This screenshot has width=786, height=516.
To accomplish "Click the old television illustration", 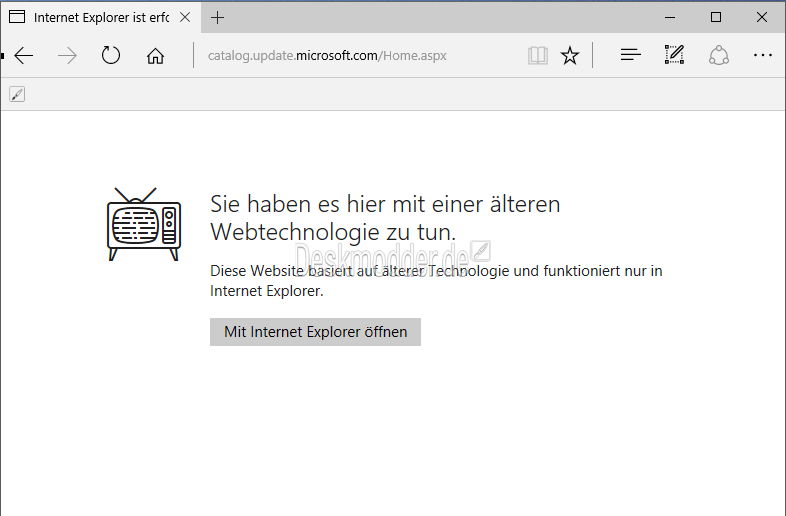I will 144,224.
